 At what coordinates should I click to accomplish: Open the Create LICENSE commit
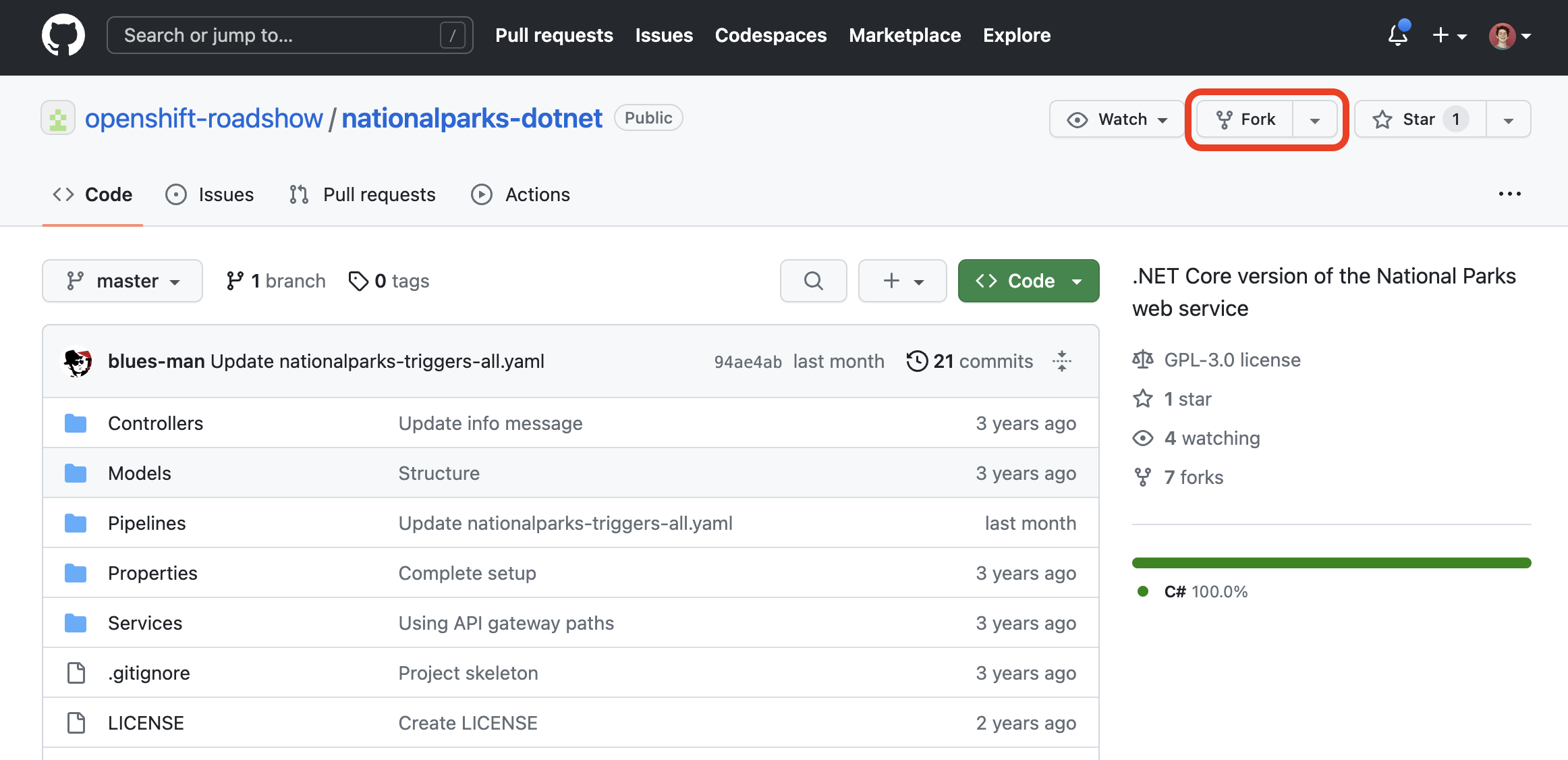[468, 723]
